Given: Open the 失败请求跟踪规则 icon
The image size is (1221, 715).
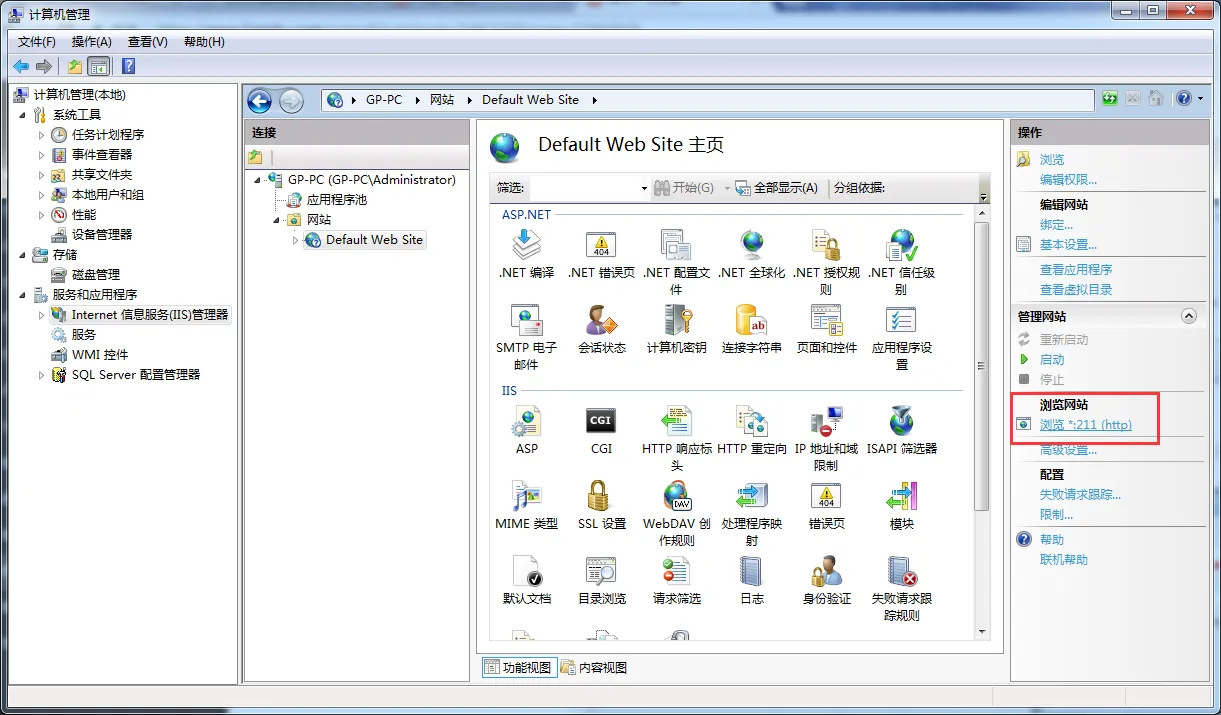Looking at the screenshot, I should click(x=901, y=571).
